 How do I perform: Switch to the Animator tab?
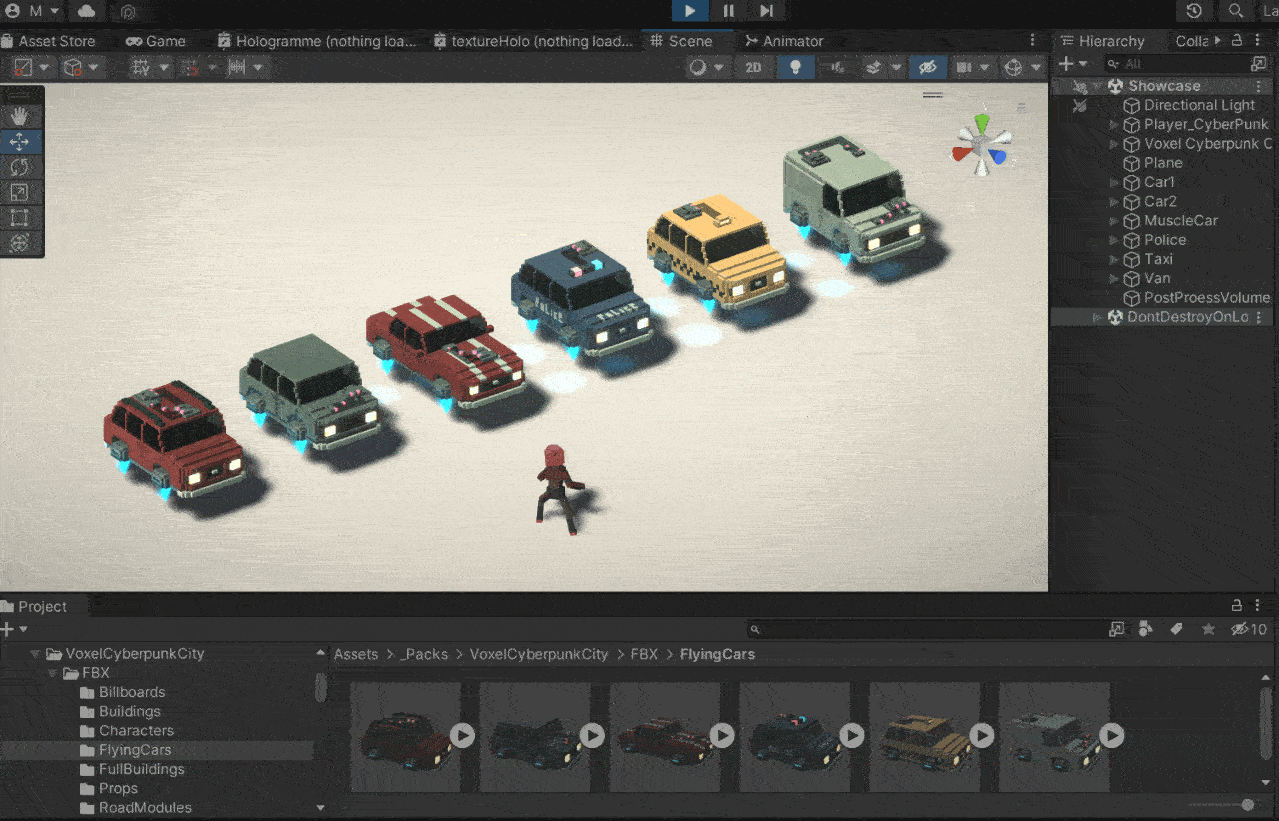click(x=784, y=41)
